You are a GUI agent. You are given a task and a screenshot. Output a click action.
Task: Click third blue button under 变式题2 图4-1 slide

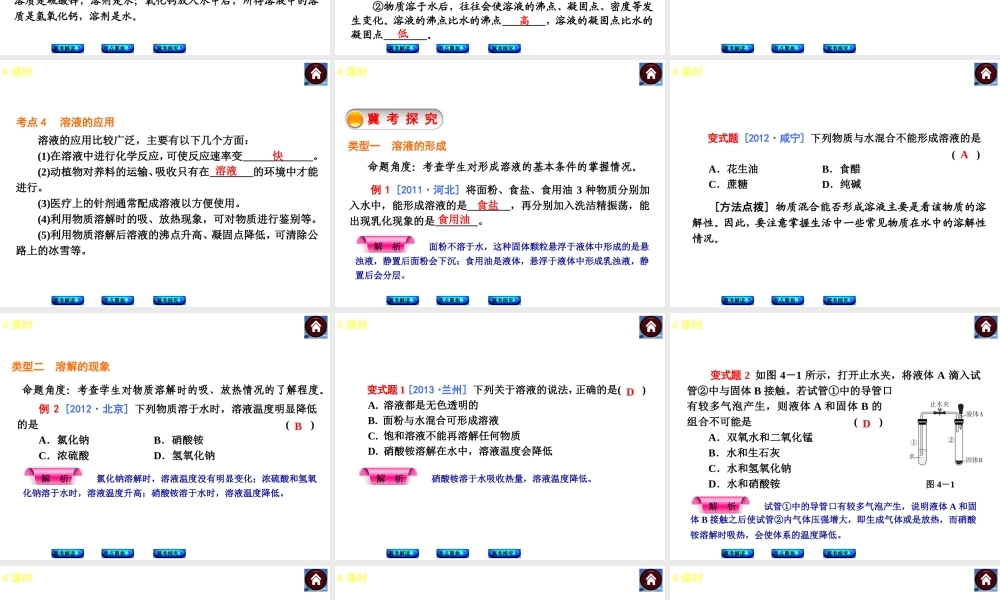click(839, 553)
